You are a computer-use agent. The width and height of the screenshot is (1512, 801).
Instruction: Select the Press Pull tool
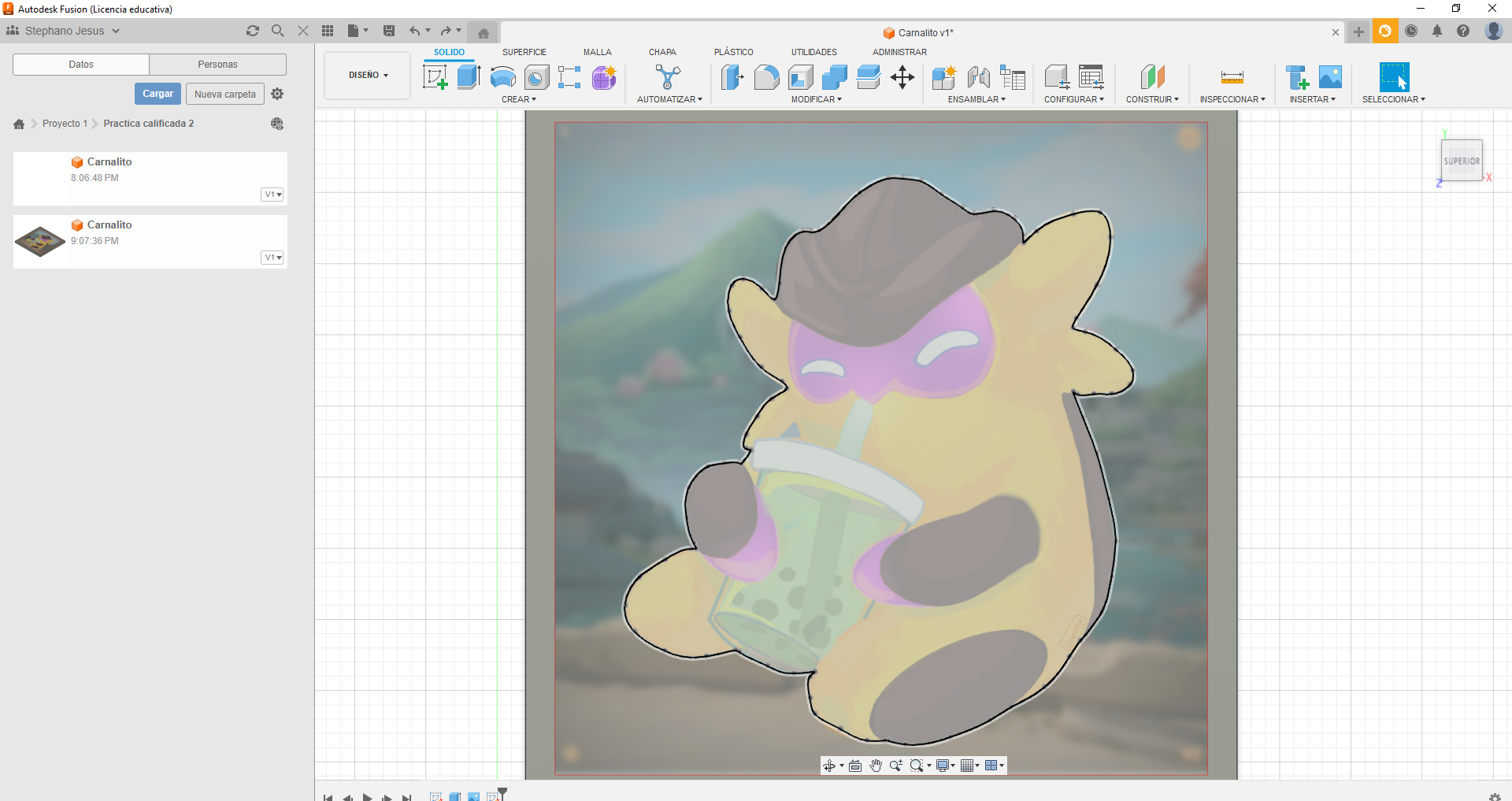(x=732, y=77)
